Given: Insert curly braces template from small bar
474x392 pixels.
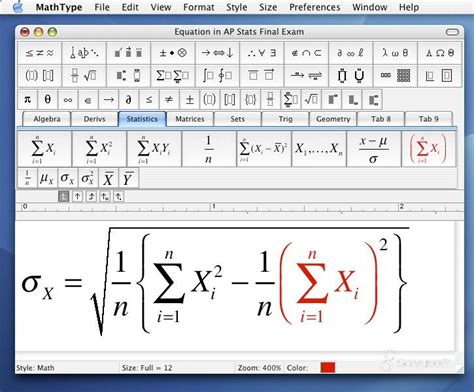Looking at the screenshot, I should [x=250, y=99].
